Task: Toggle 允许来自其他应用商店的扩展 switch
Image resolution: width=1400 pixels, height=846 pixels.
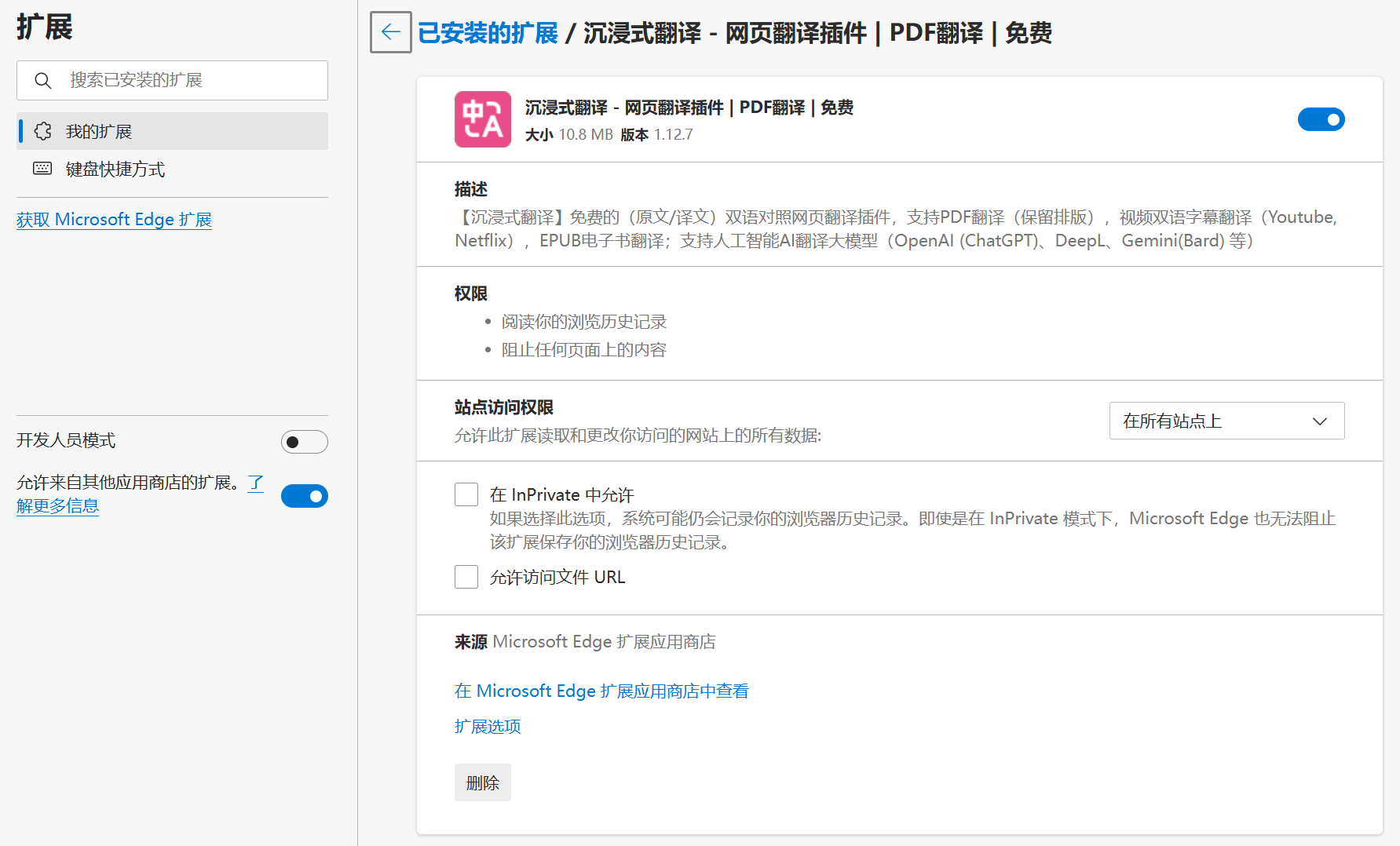Action: click(305, 496)
